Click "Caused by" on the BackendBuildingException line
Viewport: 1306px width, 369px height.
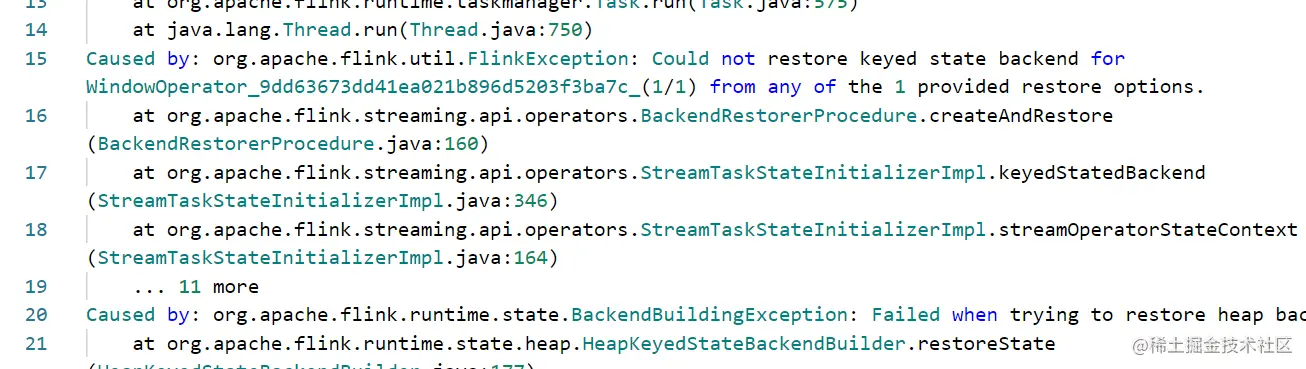pos(137,315)
